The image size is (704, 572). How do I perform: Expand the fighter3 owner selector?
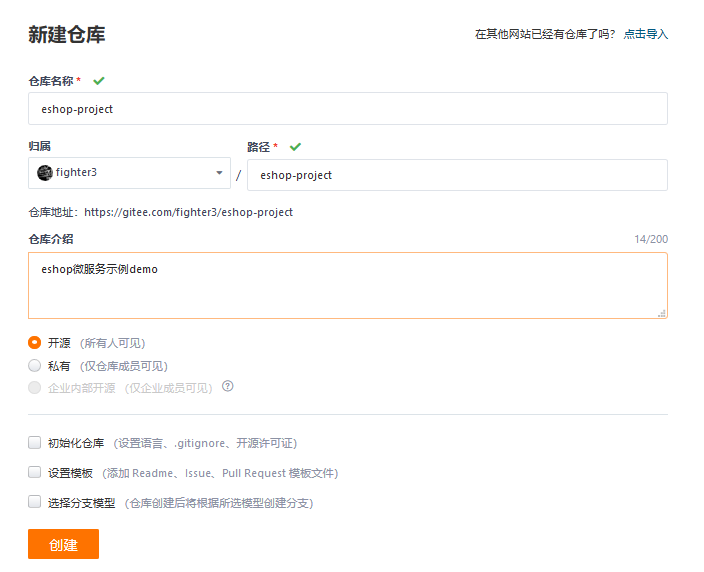(129, 173)
